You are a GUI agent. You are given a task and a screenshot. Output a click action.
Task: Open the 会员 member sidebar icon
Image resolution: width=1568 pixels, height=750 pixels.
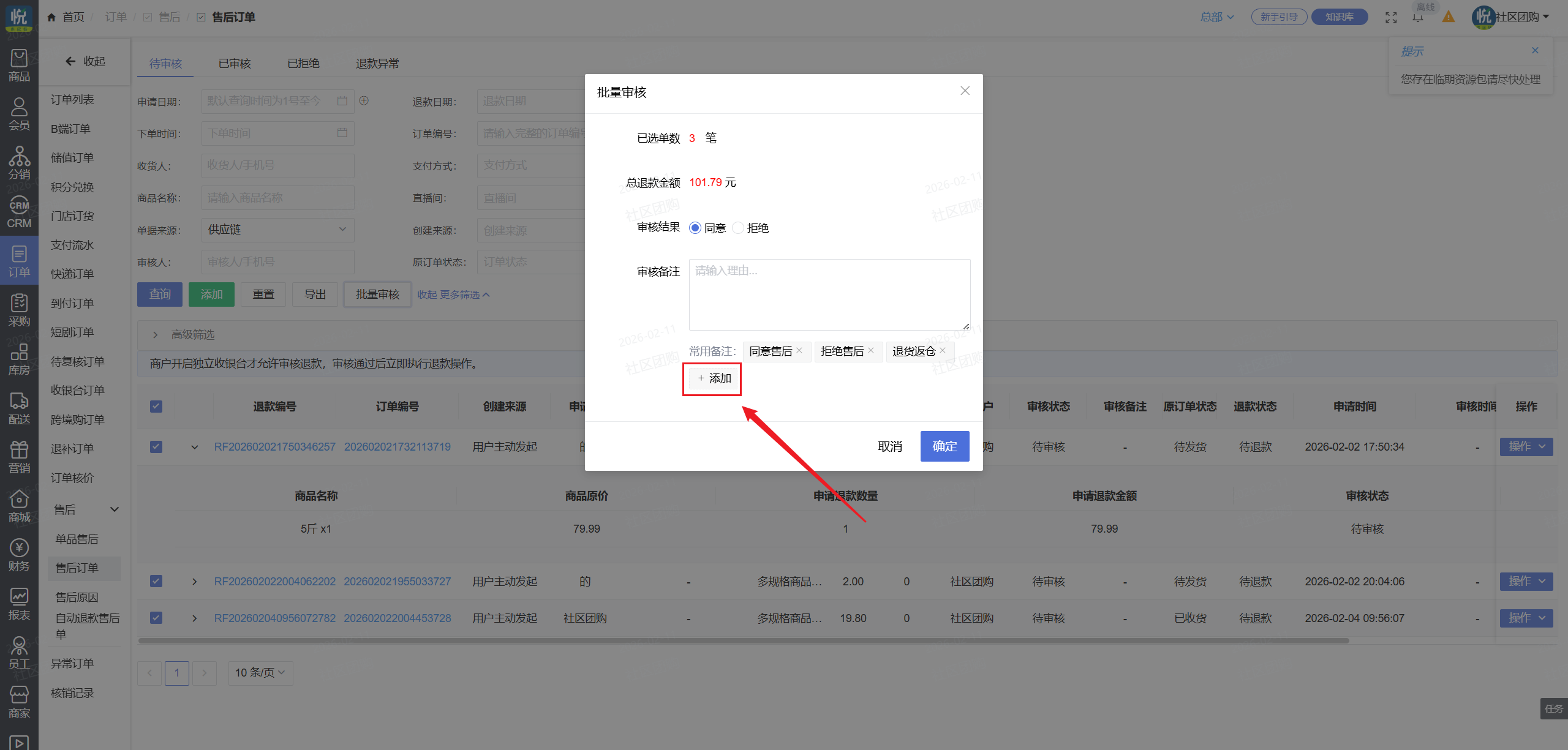click(19, 114)
